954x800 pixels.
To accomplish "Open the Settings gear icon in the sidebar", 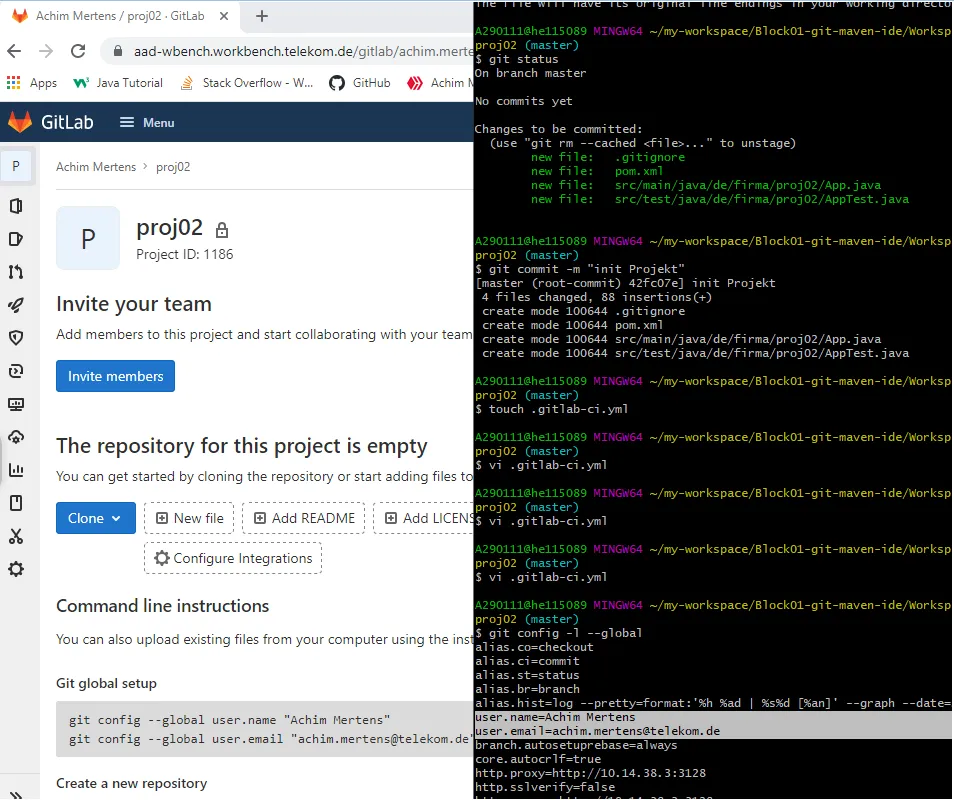I will [16, 569].
